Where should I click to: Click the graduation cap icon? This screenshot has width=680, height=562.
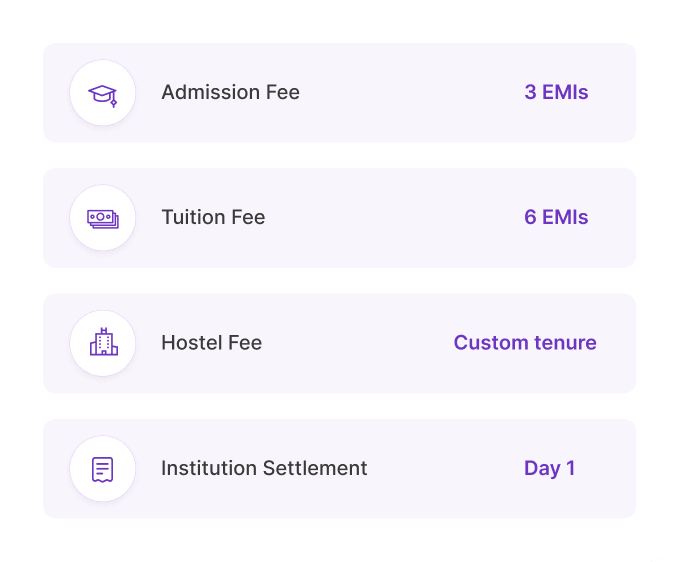click(x=103, y=95)
